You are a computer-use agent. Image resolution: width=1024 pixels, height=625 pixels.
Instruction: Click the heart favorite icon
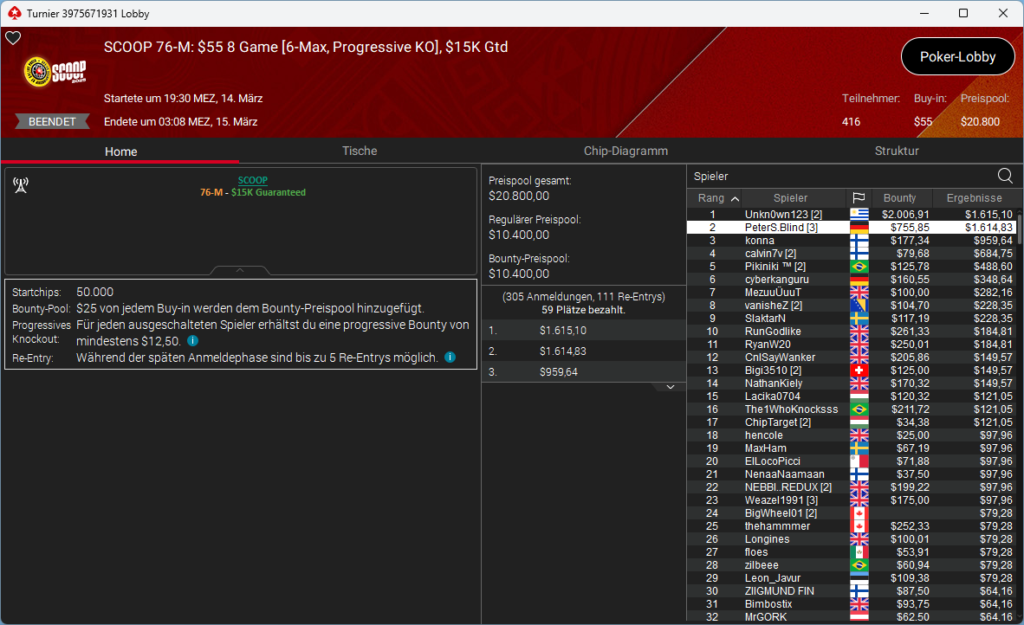pyautogui.click(x=13, y=38)
